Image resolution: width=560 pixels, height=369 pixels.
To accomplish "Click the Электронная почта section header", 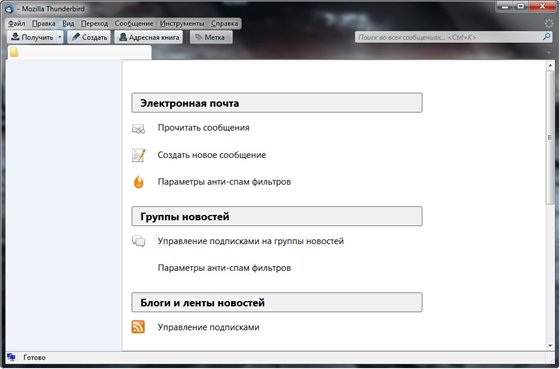I will pyautogui.click(x=277, y=103).
